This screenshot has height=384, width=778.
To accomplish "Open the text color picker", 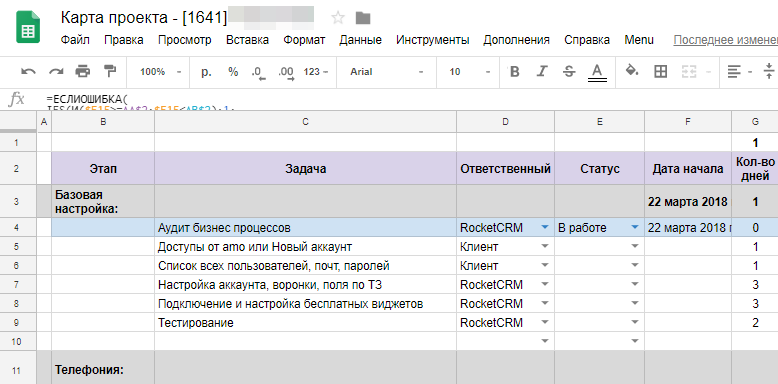I will (x=597, y=72).
